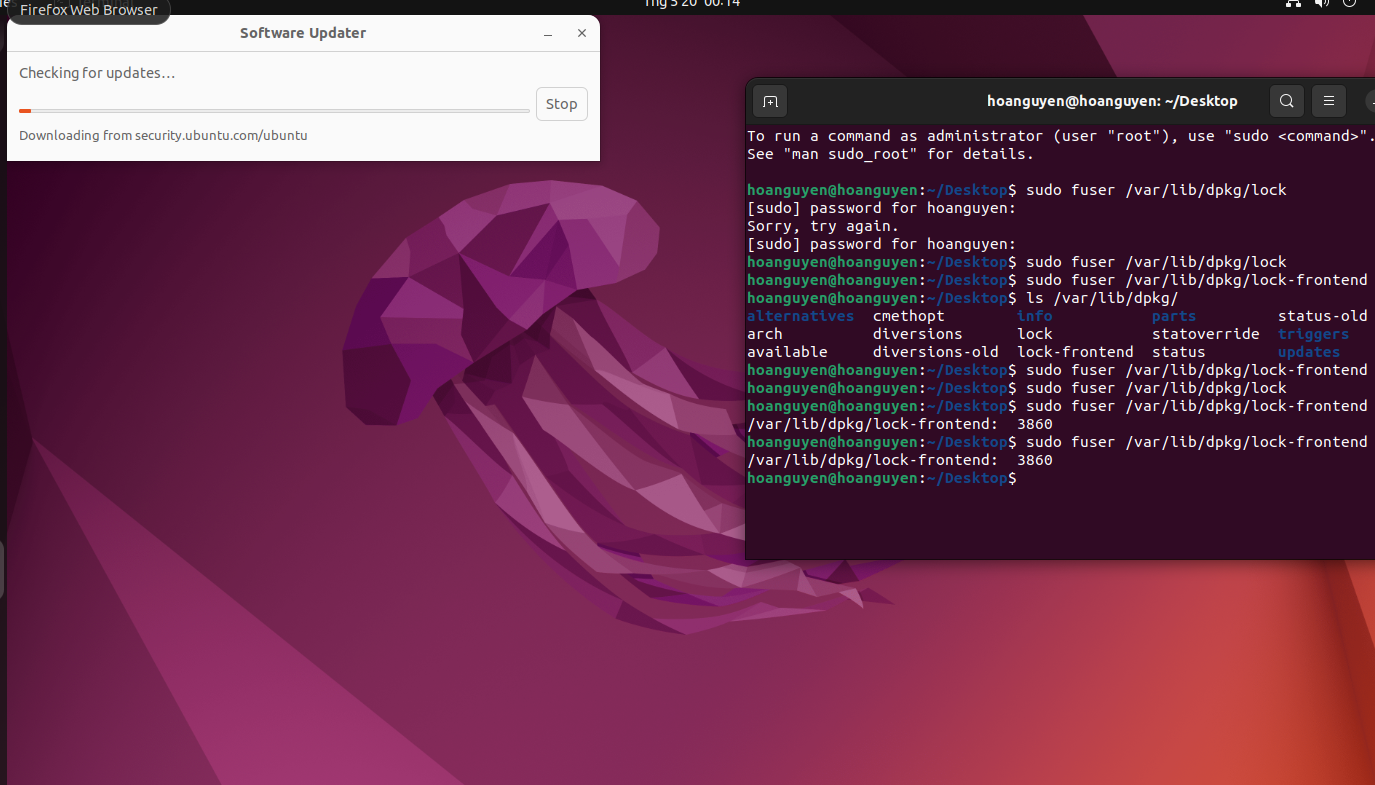
Task: Click the 'alternatives' directory in the listing
Action: coord(800,316)
